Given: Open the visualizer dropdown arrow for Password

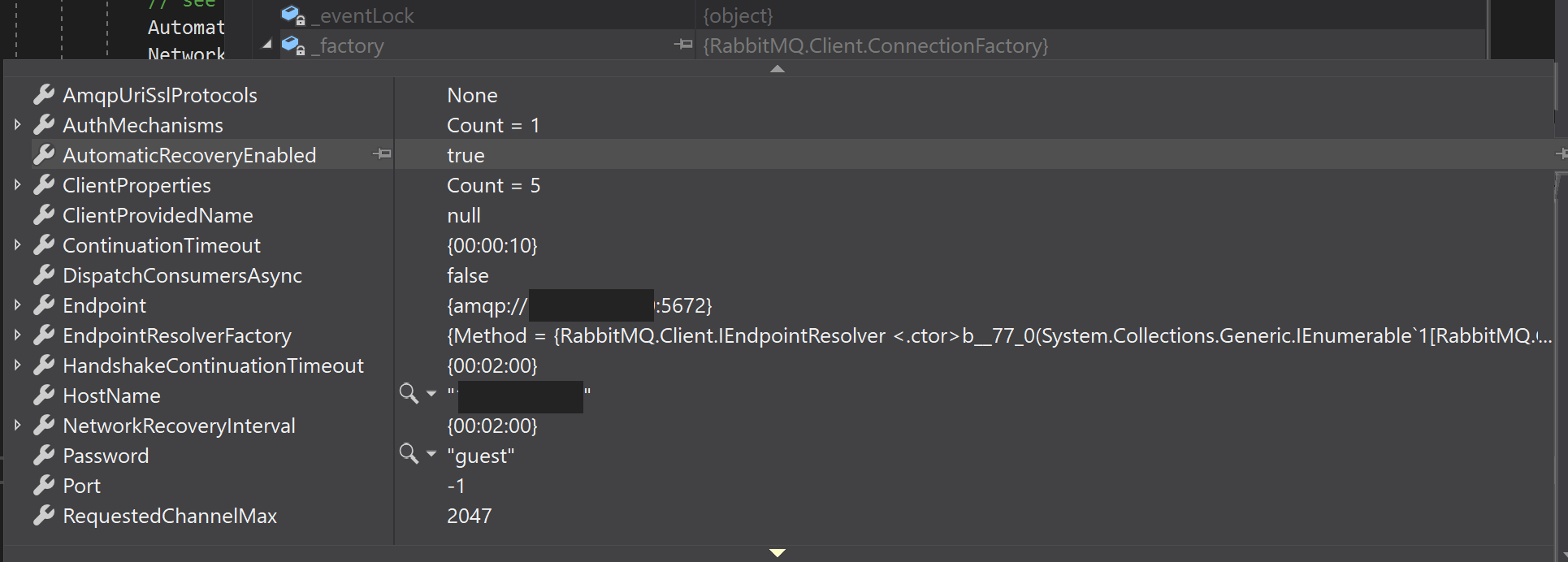Looking at the screenshot, I should point(431,454).
